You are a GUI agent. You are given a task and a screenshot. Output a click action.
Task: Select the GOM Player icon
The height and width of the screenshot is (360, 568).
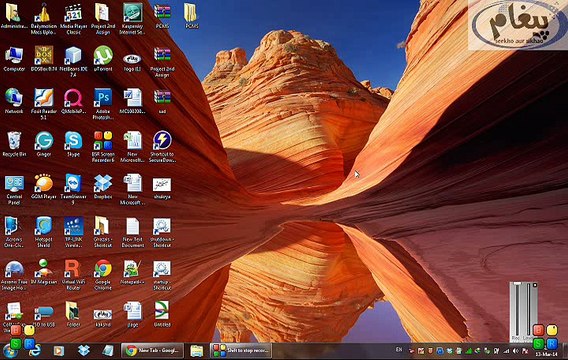point(44,186)
